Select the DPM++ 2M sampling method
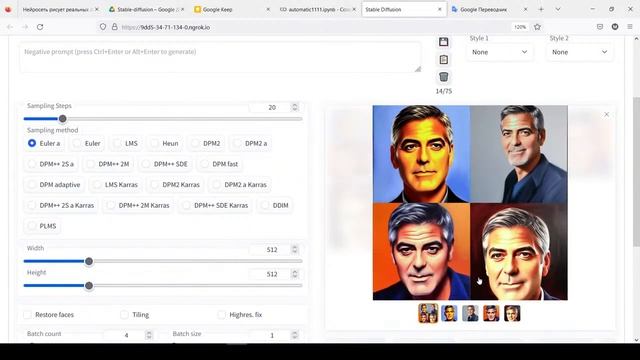The height and width of the screenshot is (360, 640). 108,164
